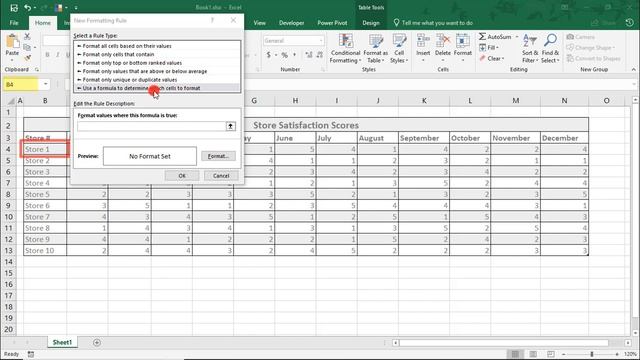
Task: Click the Format cells icon in Cells group
Action: point(462,41)
